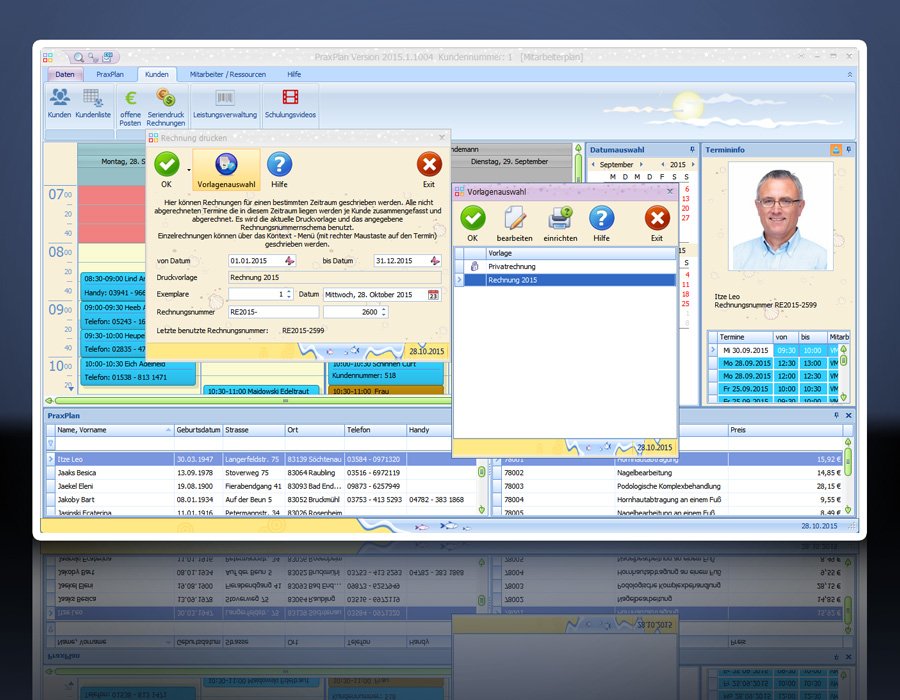Screen dimensions: 900x700
Task: Click appointment 10:30-11:00 Maidowski Edeltraut
Action: coord(260,391)
